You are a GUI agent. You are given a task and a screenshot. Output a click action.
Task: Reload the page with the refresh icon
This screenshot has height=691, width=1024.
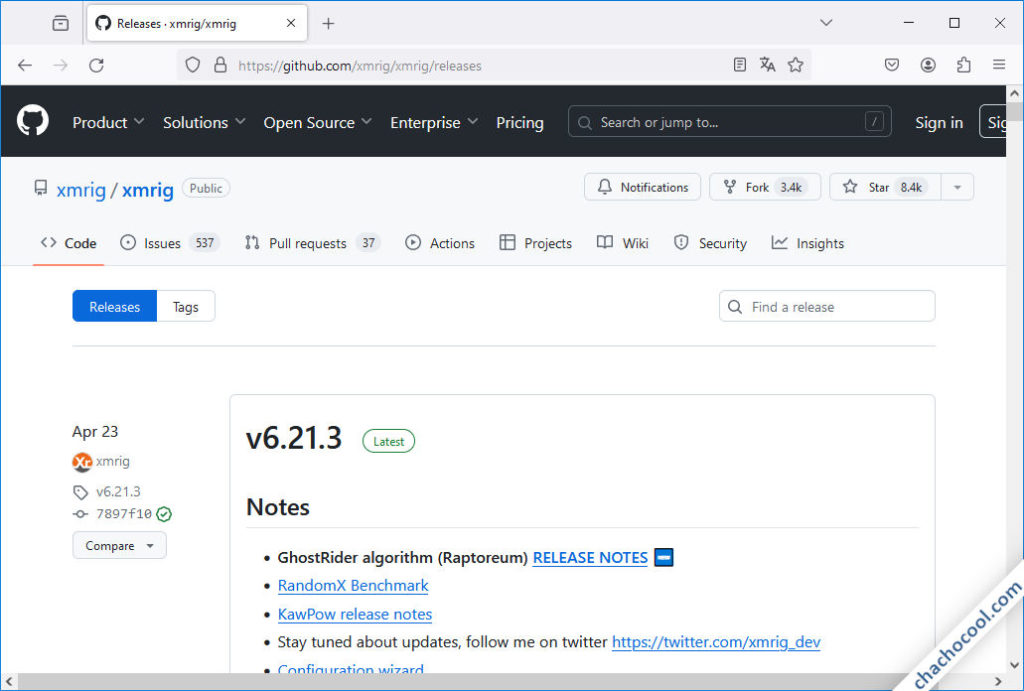(96, 65)
